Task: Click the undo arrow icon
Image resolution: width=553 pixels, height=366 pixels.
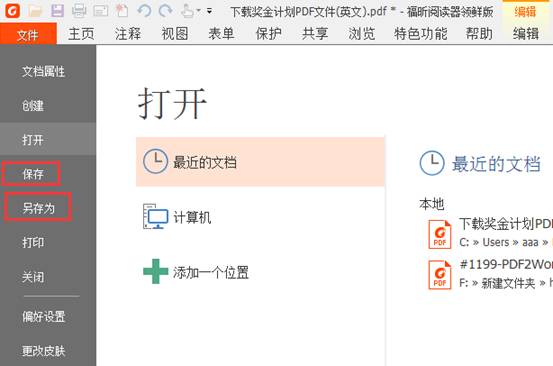Action: pyautogui.click(x=144, y=11)
